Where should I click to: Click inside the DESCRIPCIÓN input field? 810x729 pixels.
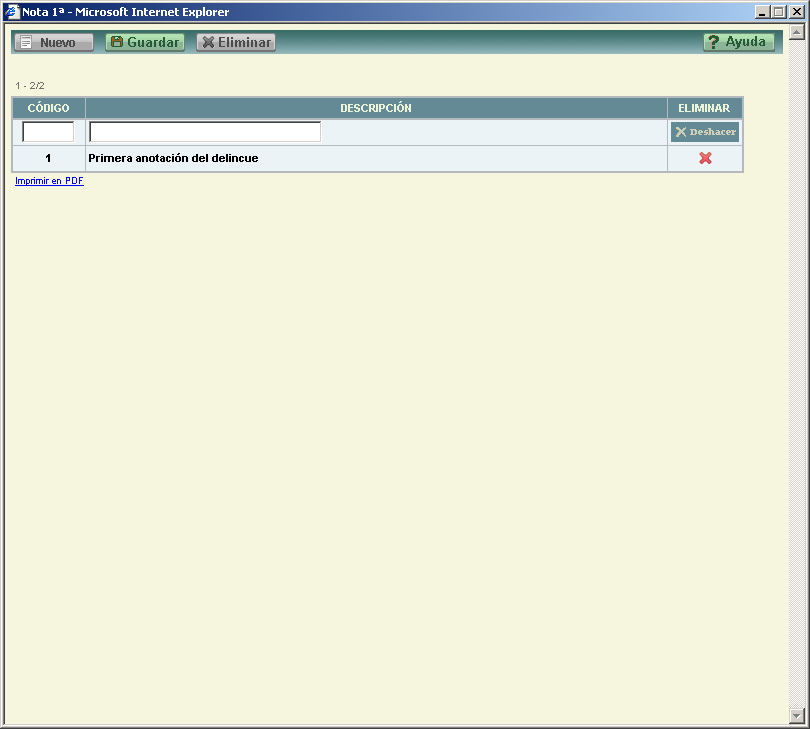click(x=204, y=131)
